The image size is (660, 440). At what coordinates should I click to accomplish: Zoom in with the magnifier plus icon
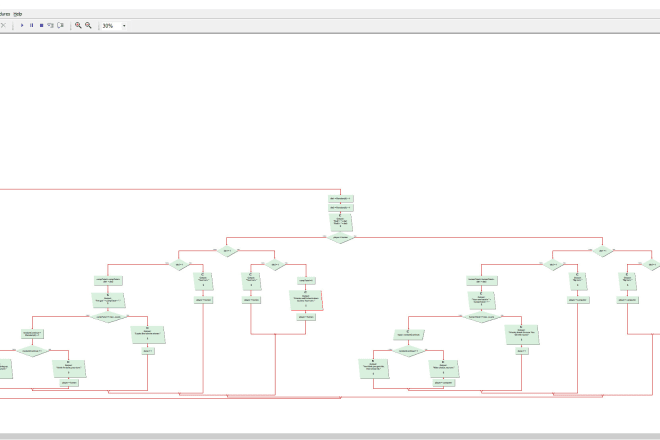(x=78, y=25)
